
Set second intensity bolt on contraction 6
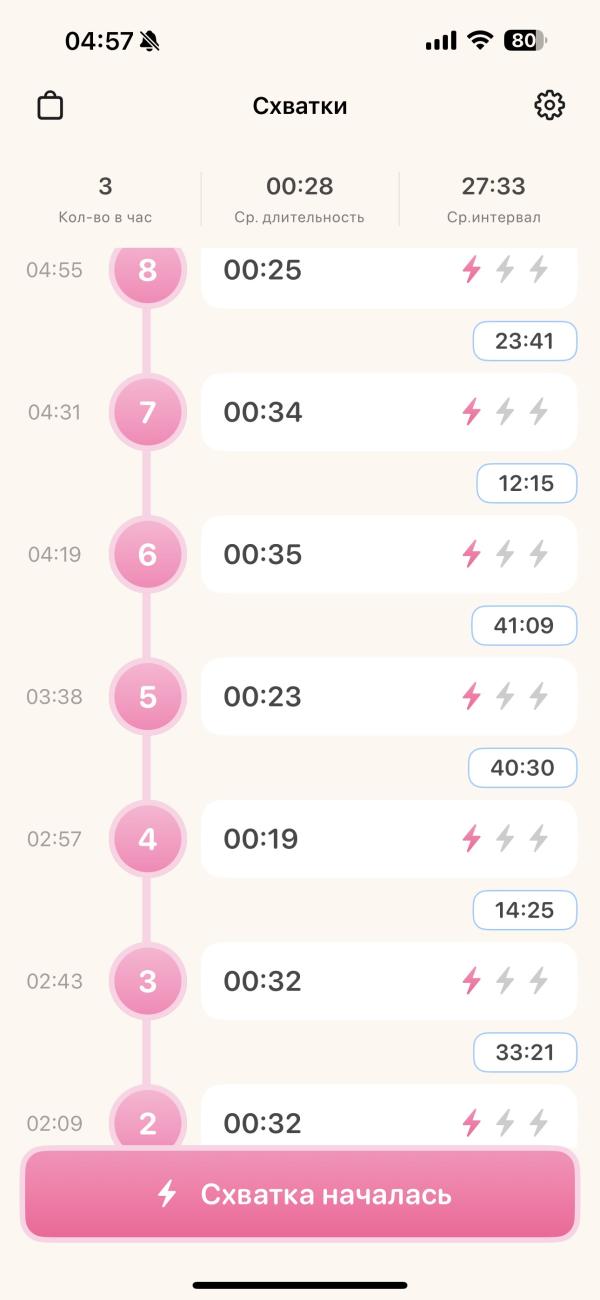505,554
